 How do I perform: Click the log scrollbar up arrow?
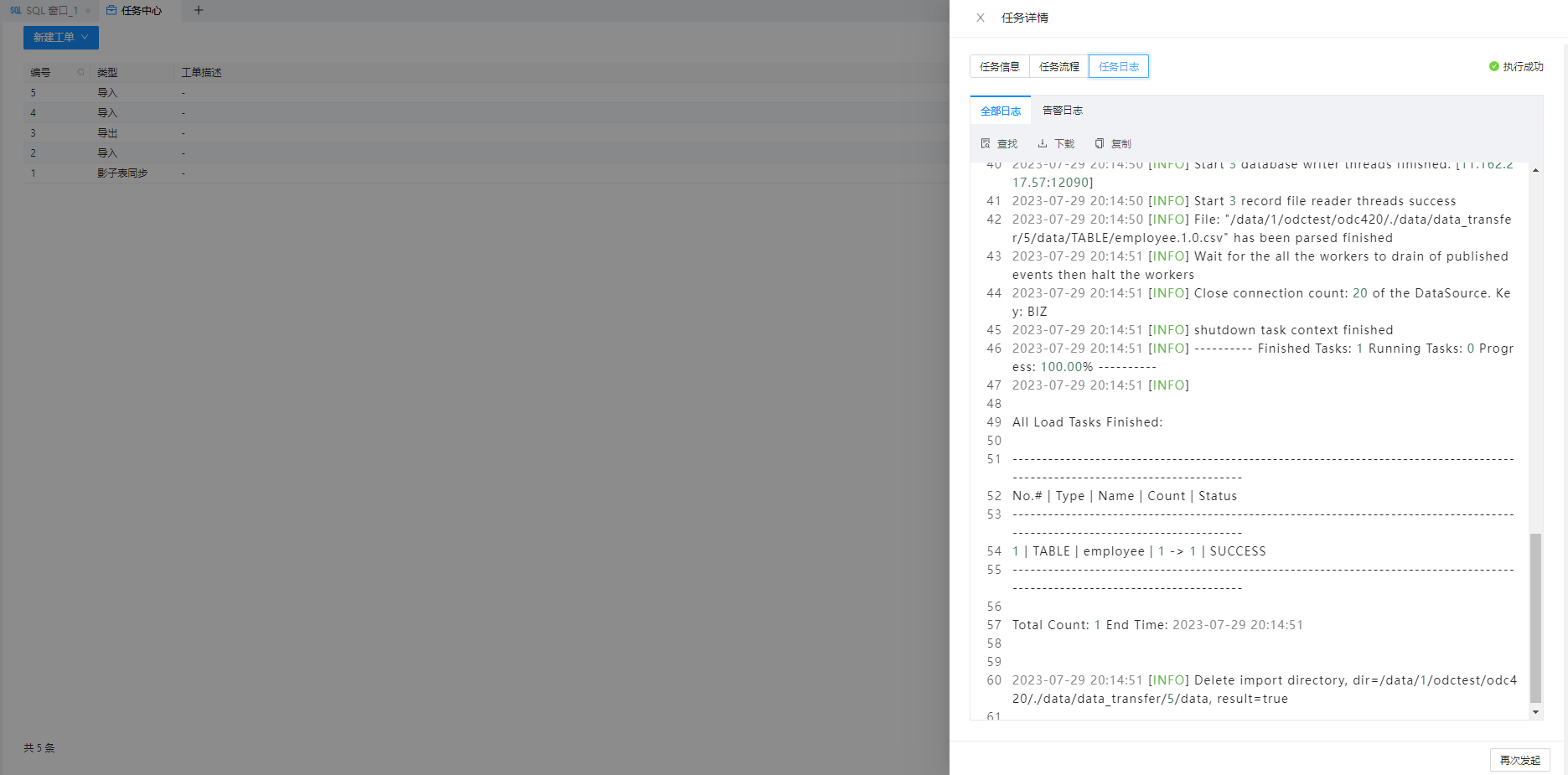point(1535,170)
